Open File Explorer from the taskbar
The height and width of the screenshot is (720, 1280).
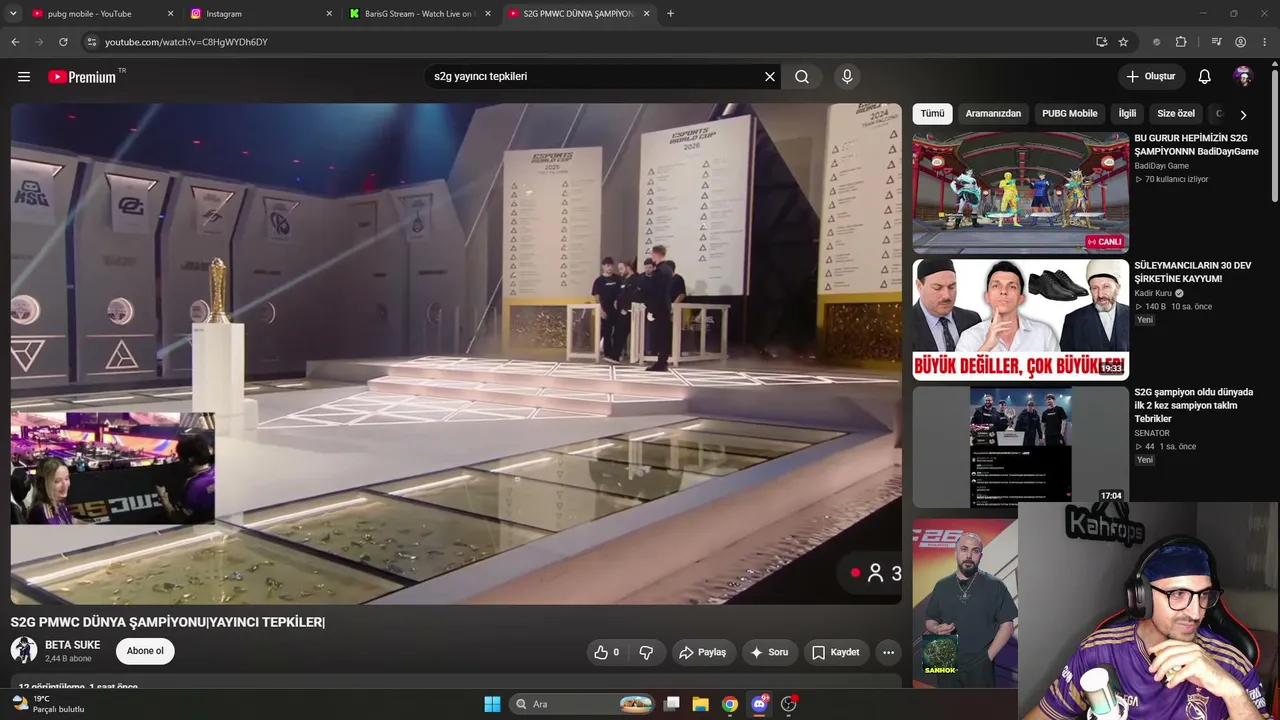click(x=700, y=704)
